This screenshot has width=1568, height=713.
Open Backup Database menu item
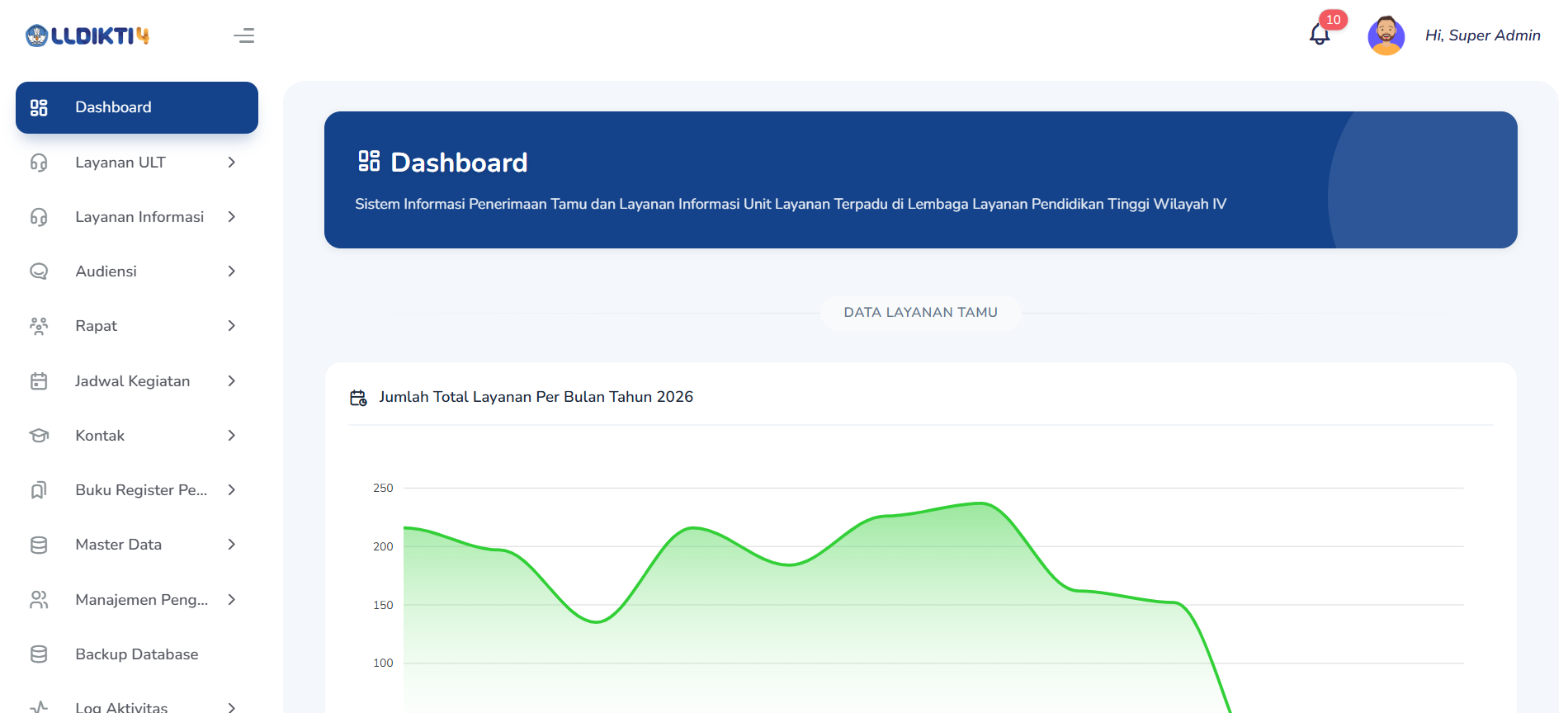pos(137,654)
